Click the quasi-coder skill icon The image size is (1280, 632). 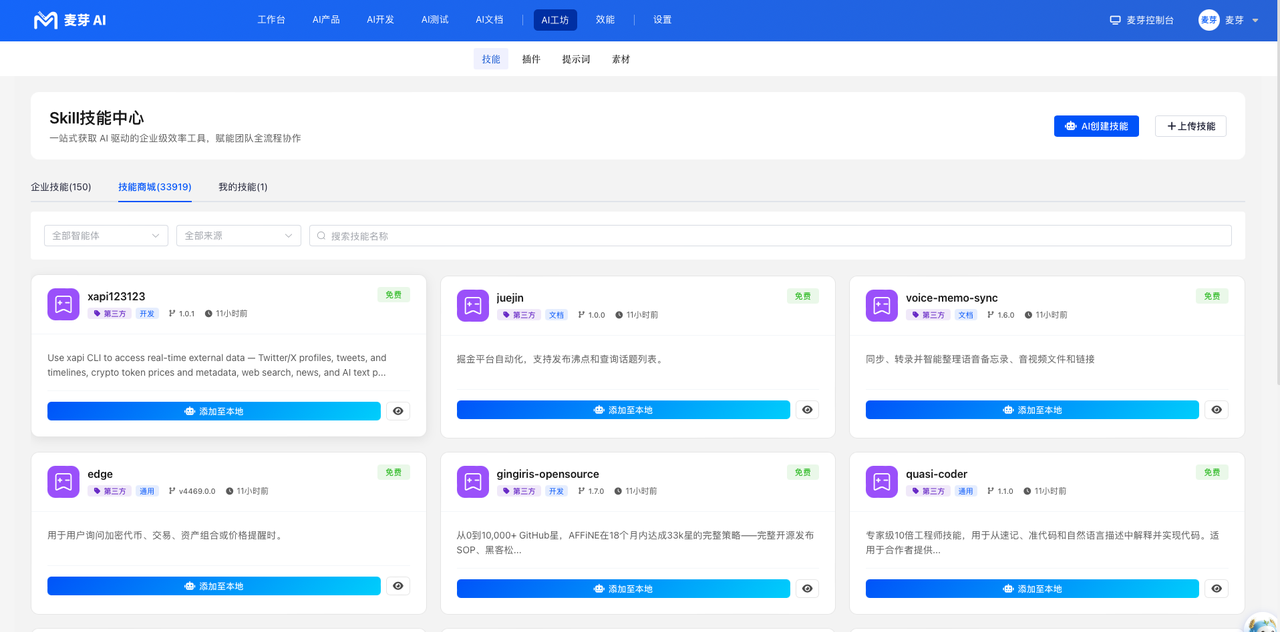point(882,482)
